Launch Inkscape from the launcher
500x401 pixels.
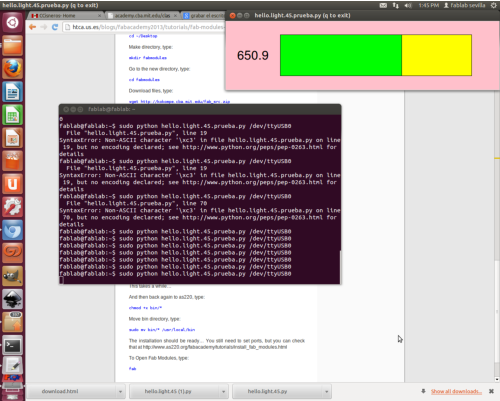12,299
